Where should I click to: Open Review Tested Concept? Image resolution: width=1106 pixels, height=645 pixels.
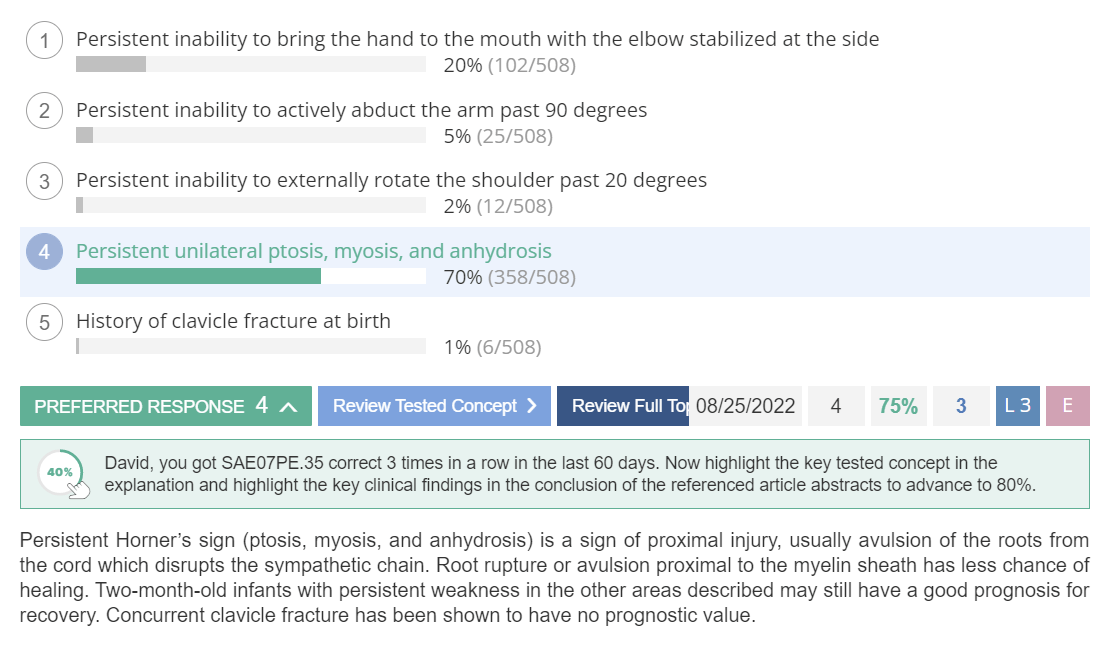pos(434,406)
